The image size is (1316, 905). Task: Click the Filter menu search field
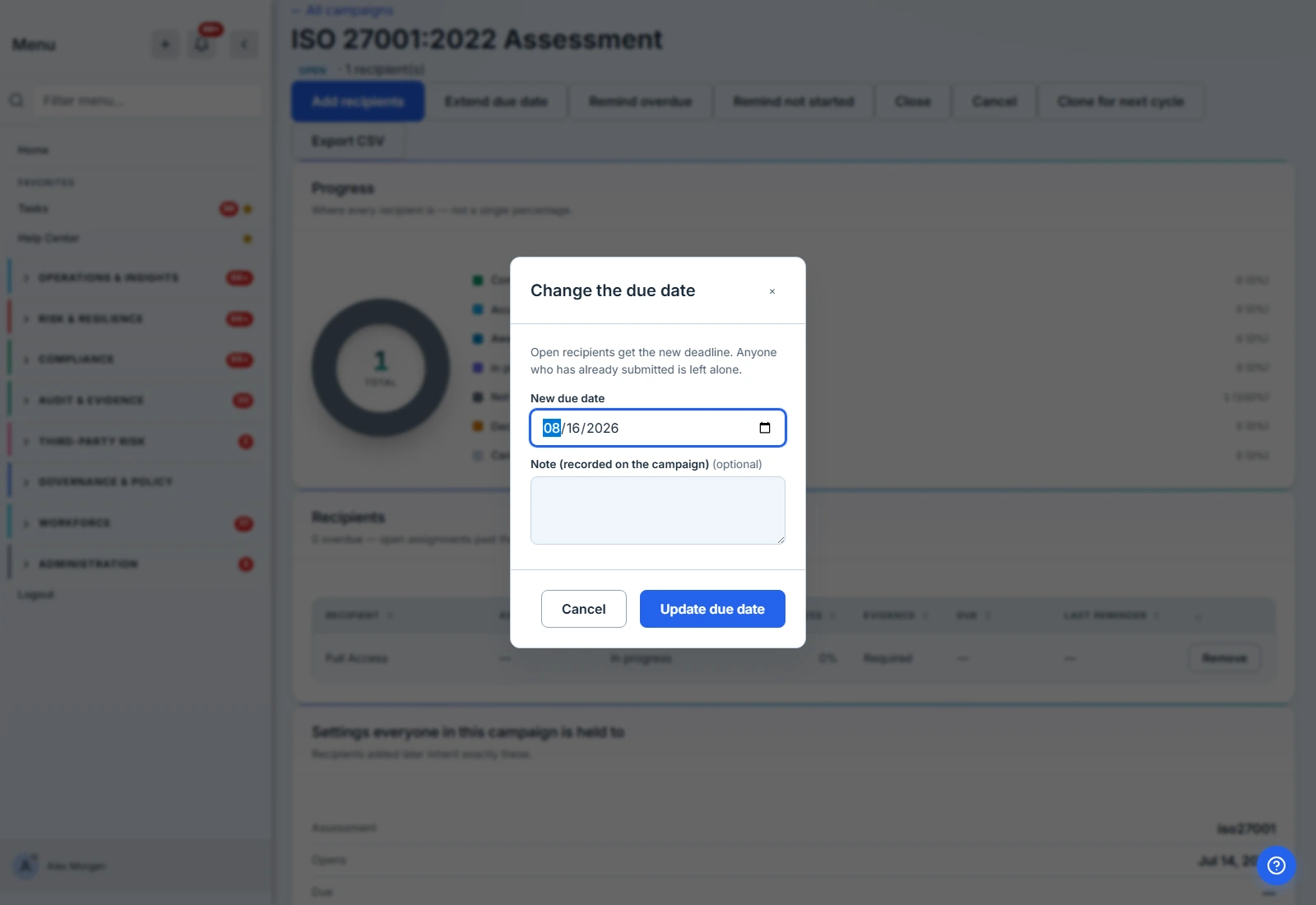pyautogui.click(x=148, y=100)
